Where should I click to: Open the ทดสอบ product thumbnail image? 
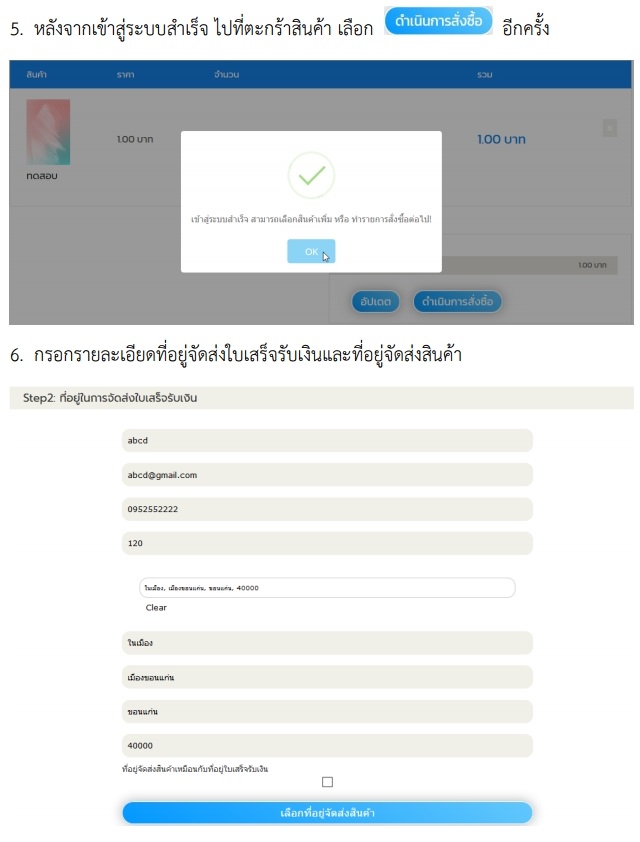48,132
